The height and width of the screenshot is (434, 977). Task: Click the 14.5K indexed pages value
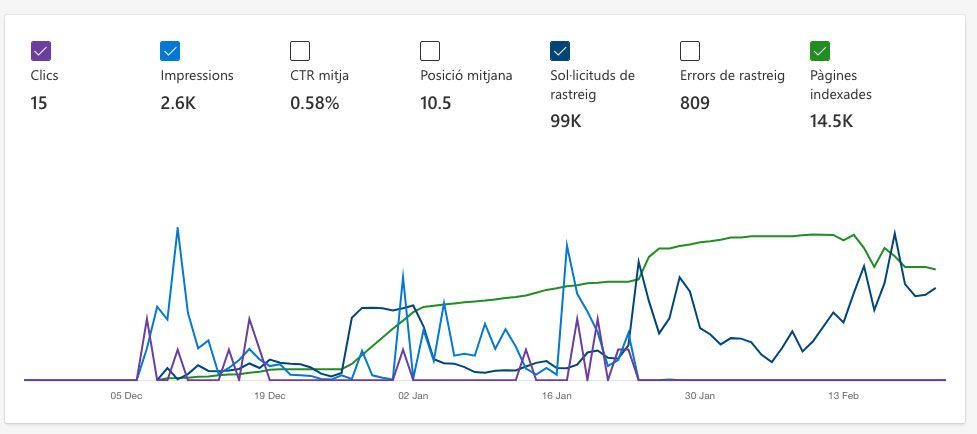point(831,121)
